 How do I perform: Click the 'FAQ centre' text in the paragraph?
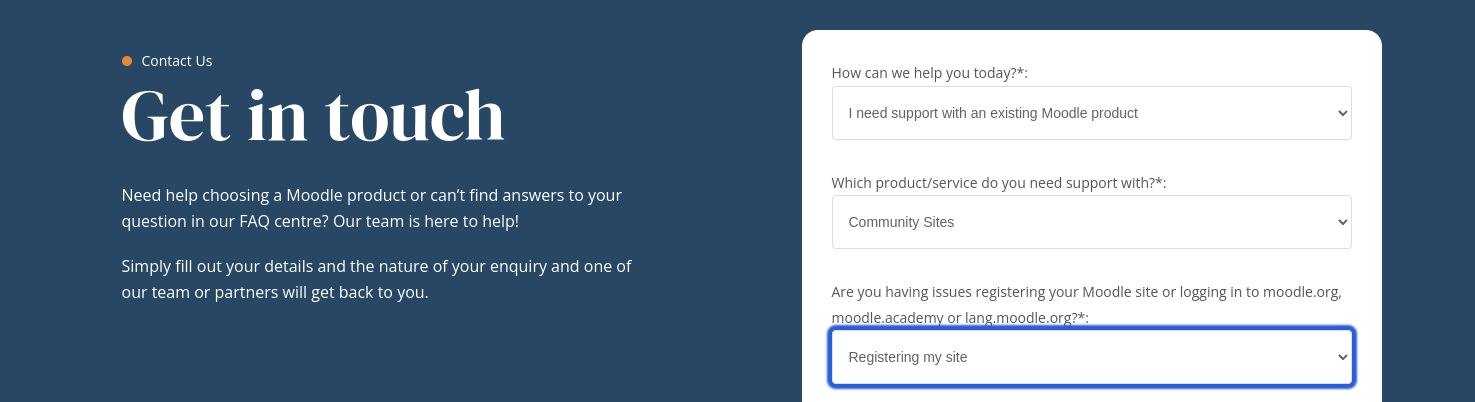(279, 221)
